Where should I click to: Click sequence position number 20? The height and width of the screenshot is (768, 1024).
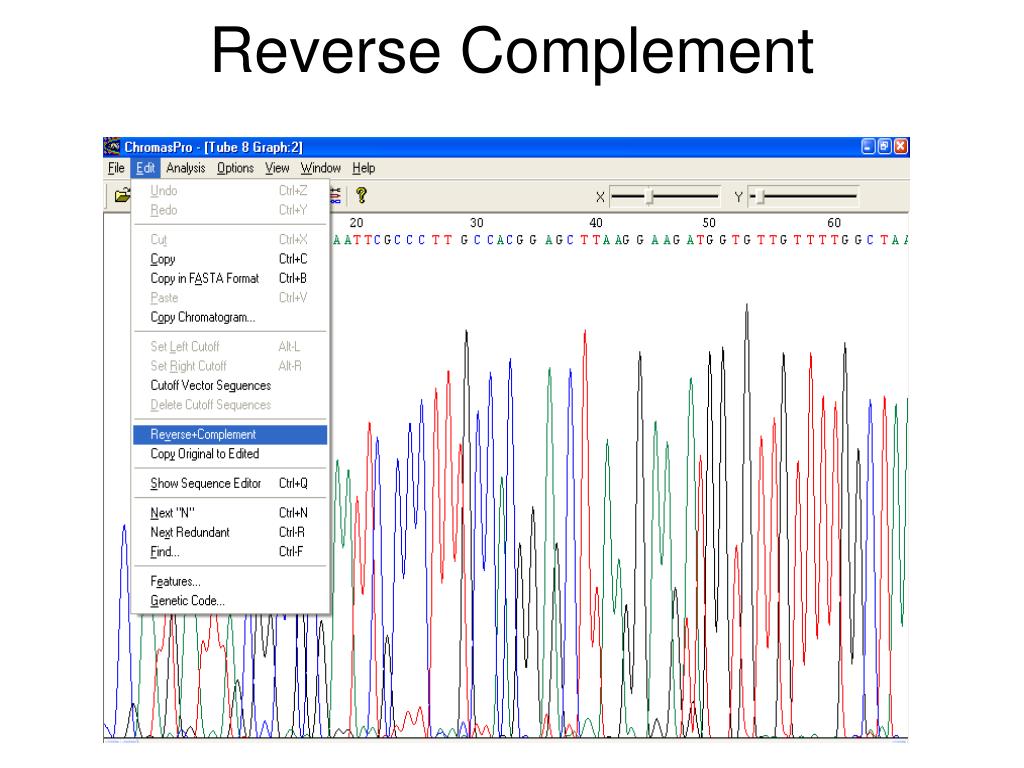pos(357,223)
